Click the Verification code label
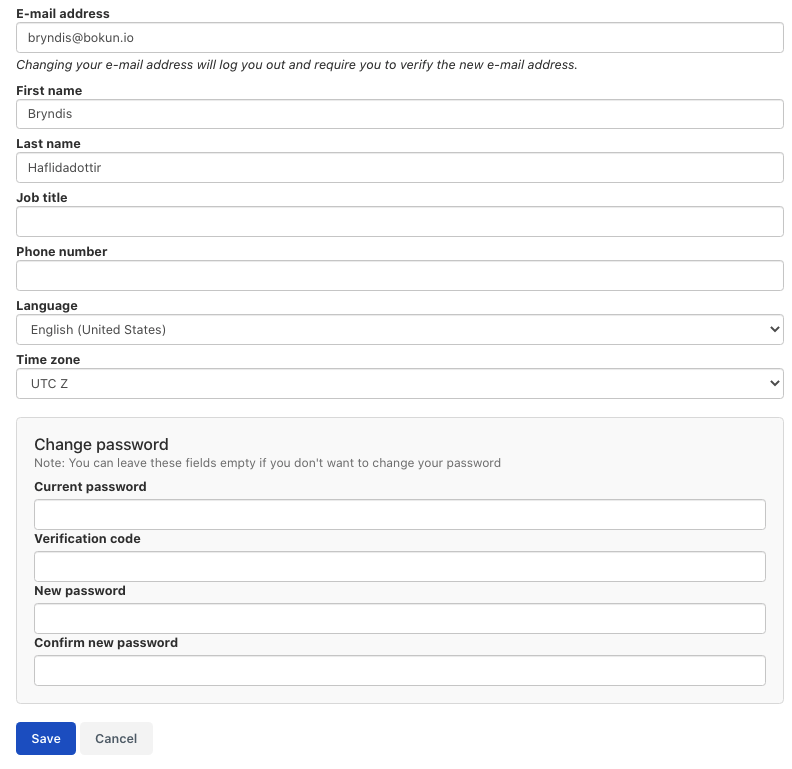The height and width of the screenshot is (769, 792). pos(87,539)
